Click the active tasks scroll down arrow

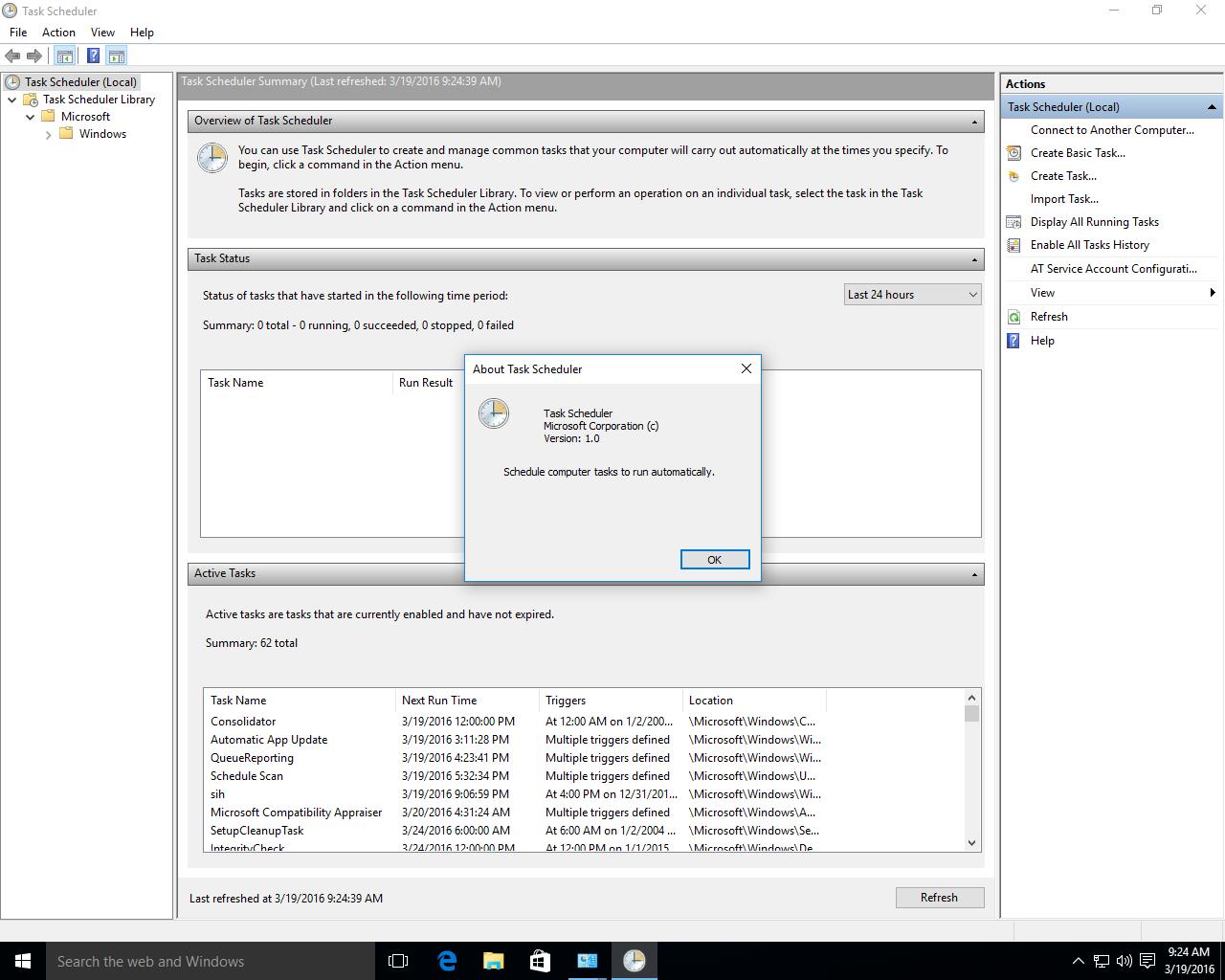point(971,843)
